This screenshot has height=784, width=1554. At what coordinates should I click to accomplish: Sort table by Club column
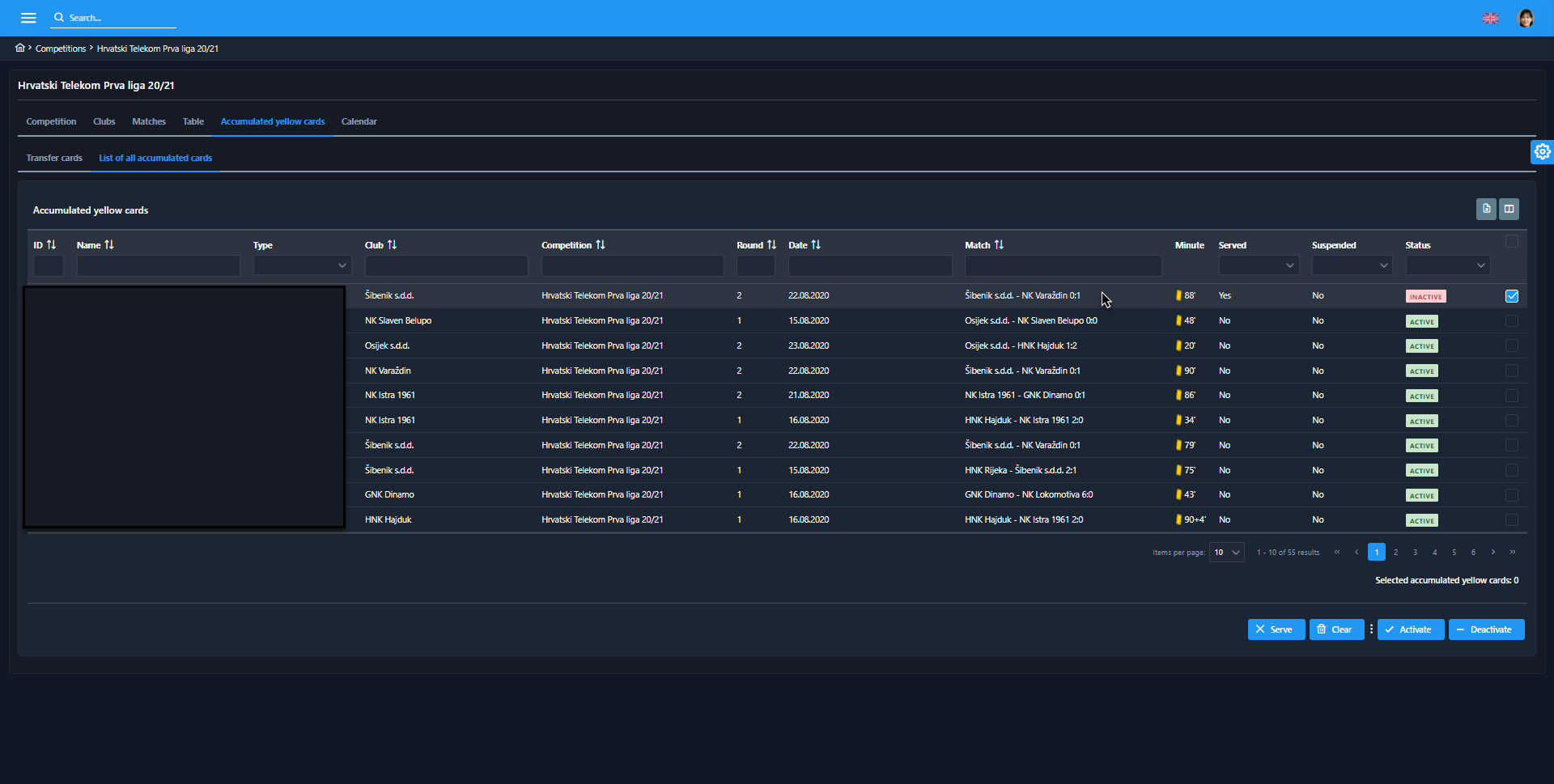point(392,244)
